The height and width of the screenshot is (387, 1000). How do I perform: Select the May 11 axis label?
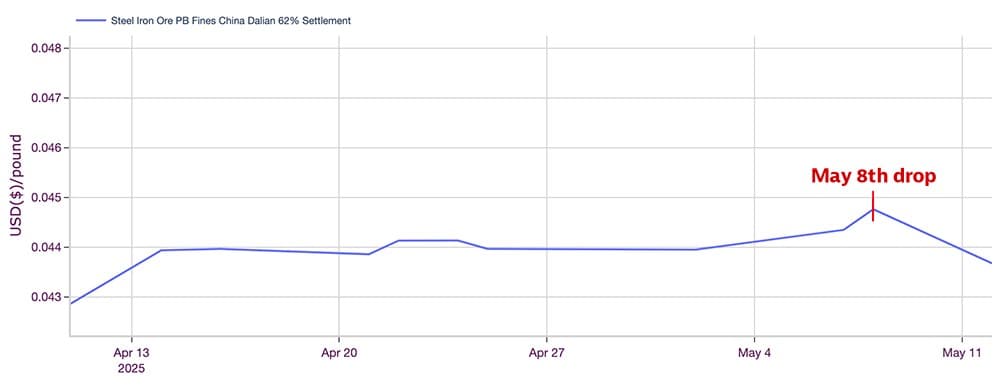[962, 354]
